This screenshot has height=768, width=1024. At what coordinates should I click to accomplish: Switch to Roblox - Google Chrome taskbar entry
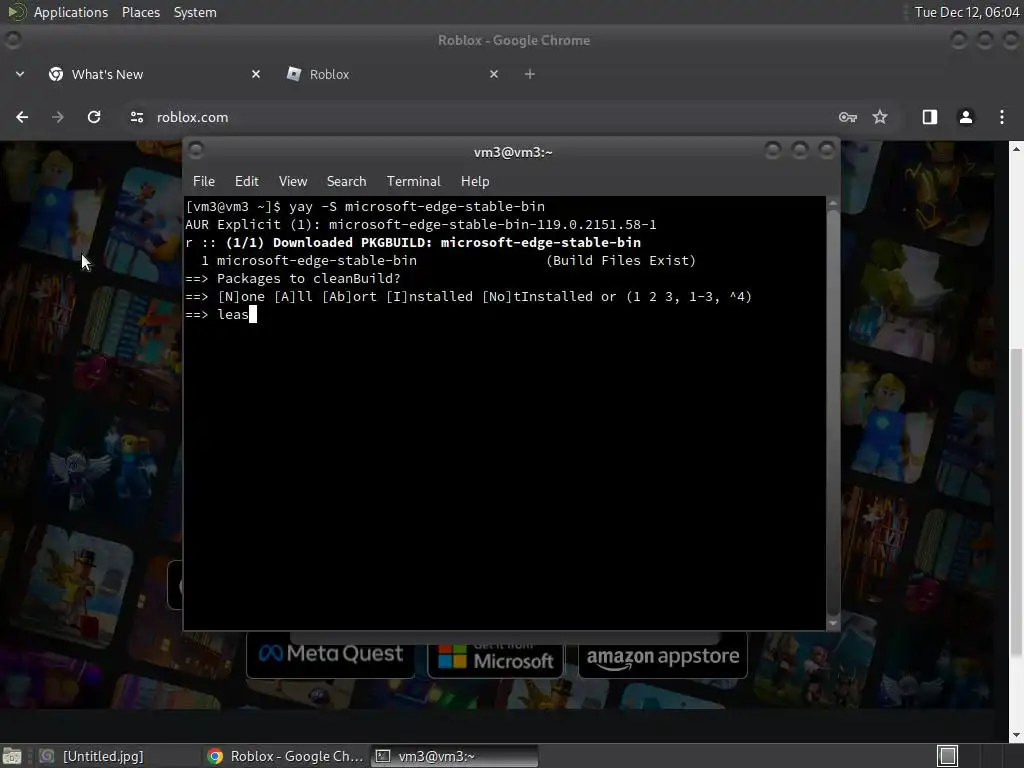(285, 756)
